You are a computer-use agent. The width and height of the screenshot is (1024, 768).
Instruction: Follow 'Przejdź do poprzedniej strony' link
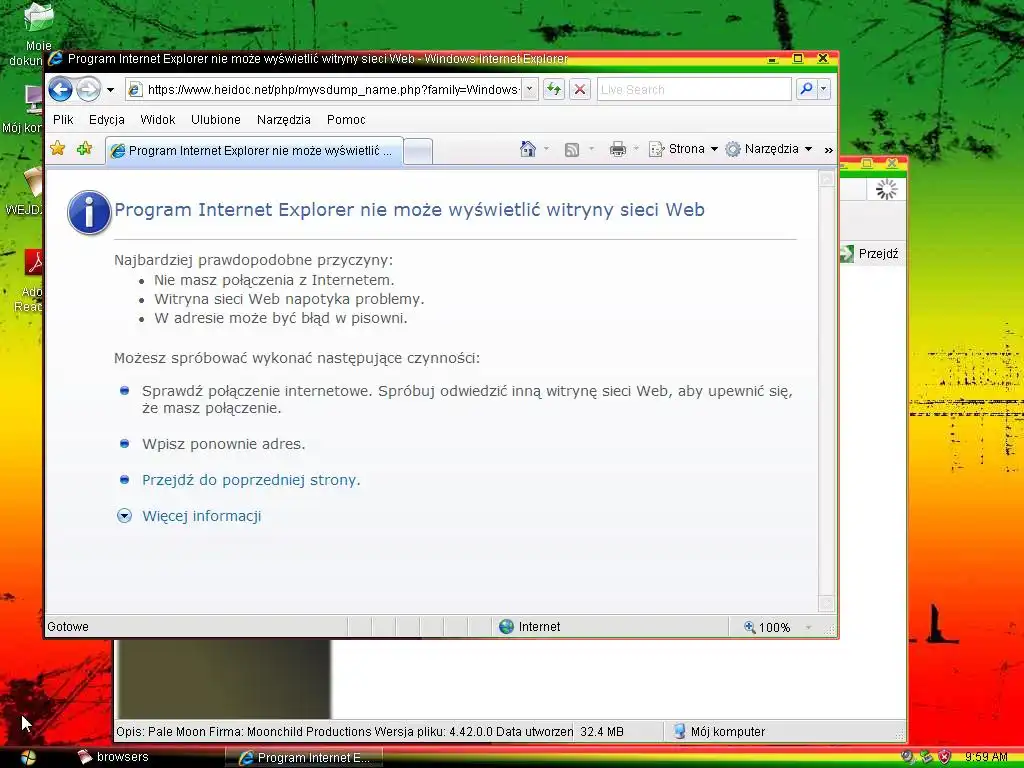(x=251, y=480)
